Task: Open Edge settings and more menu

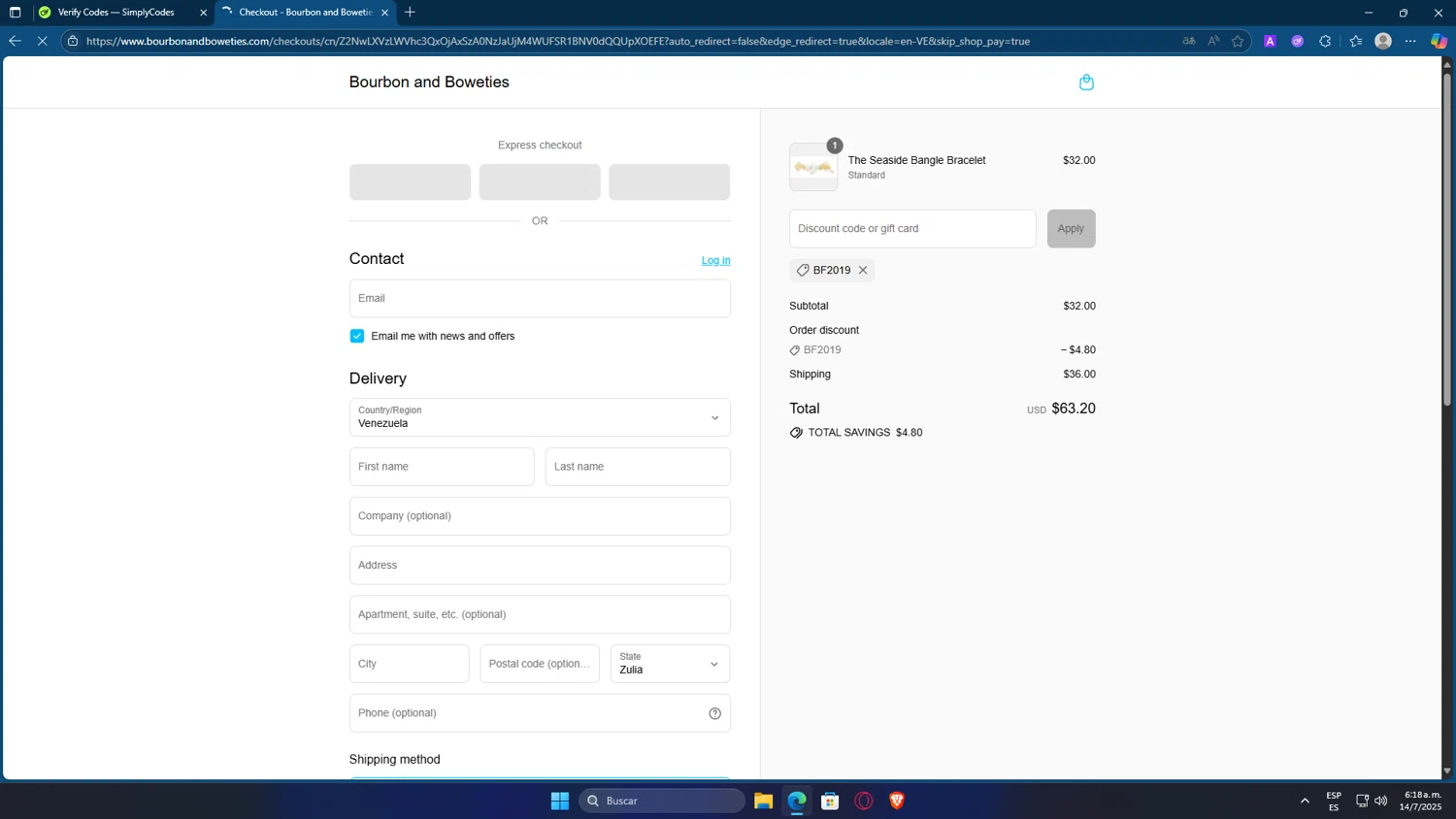Action: point(1410,41)
